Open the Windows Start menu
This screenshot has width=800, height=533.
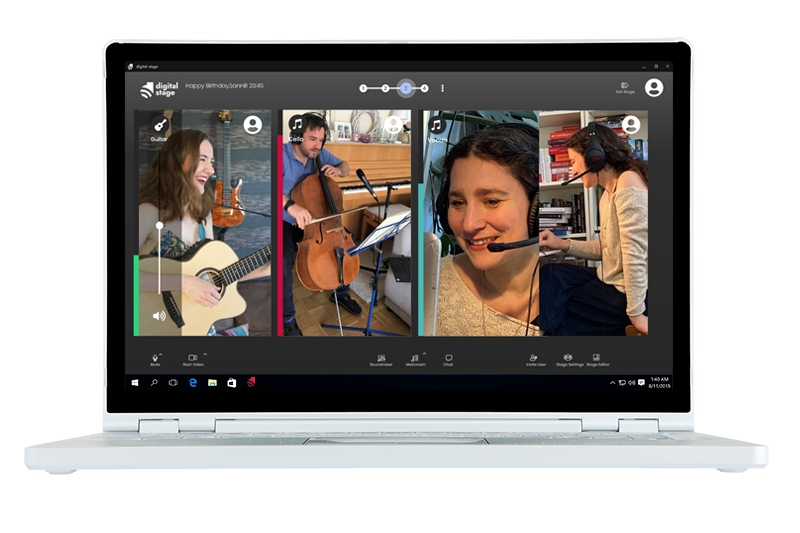[135, 382]
